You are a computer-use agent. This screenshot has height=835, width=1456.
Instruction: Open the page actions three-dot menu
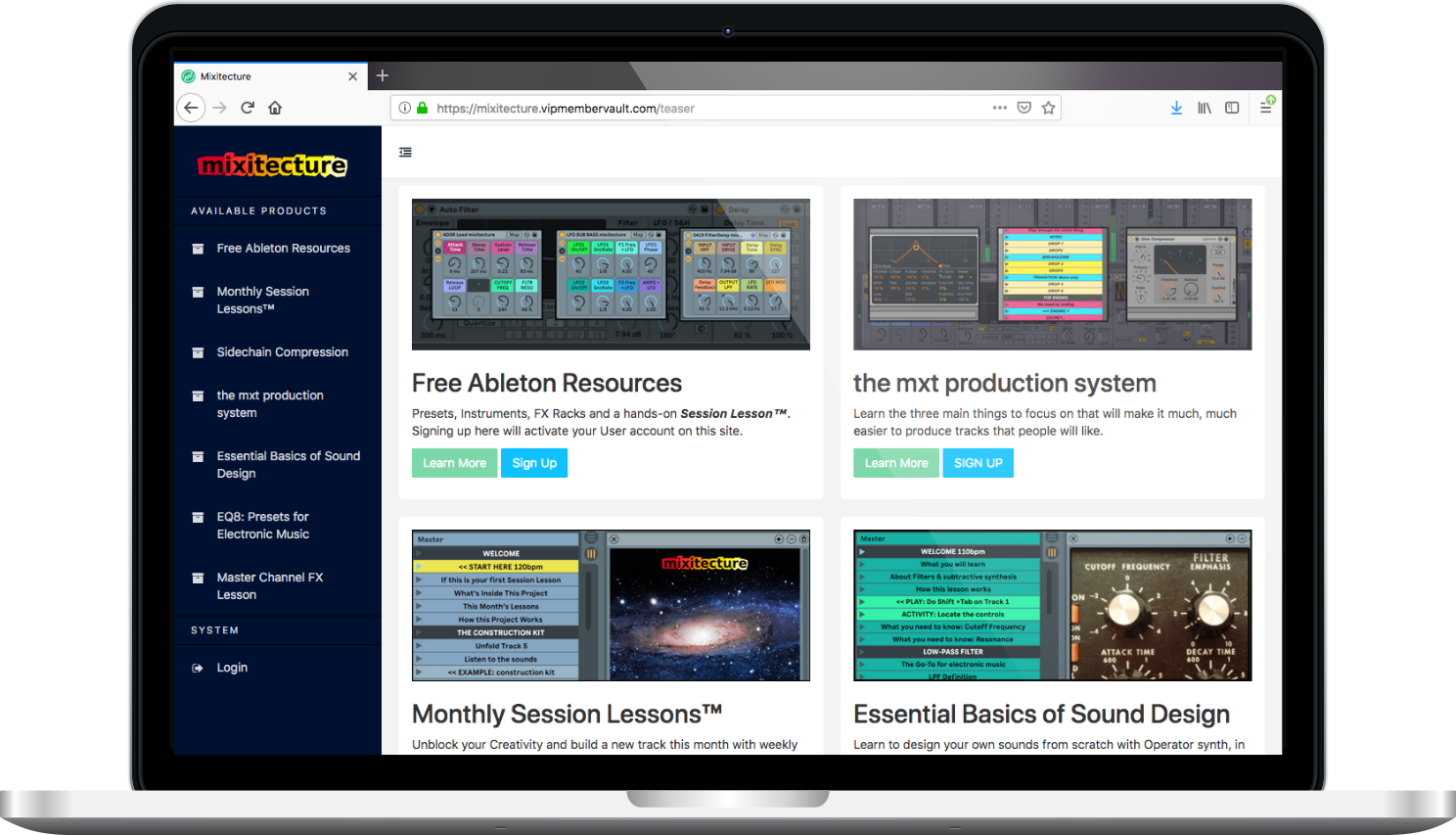coord(999,108)
